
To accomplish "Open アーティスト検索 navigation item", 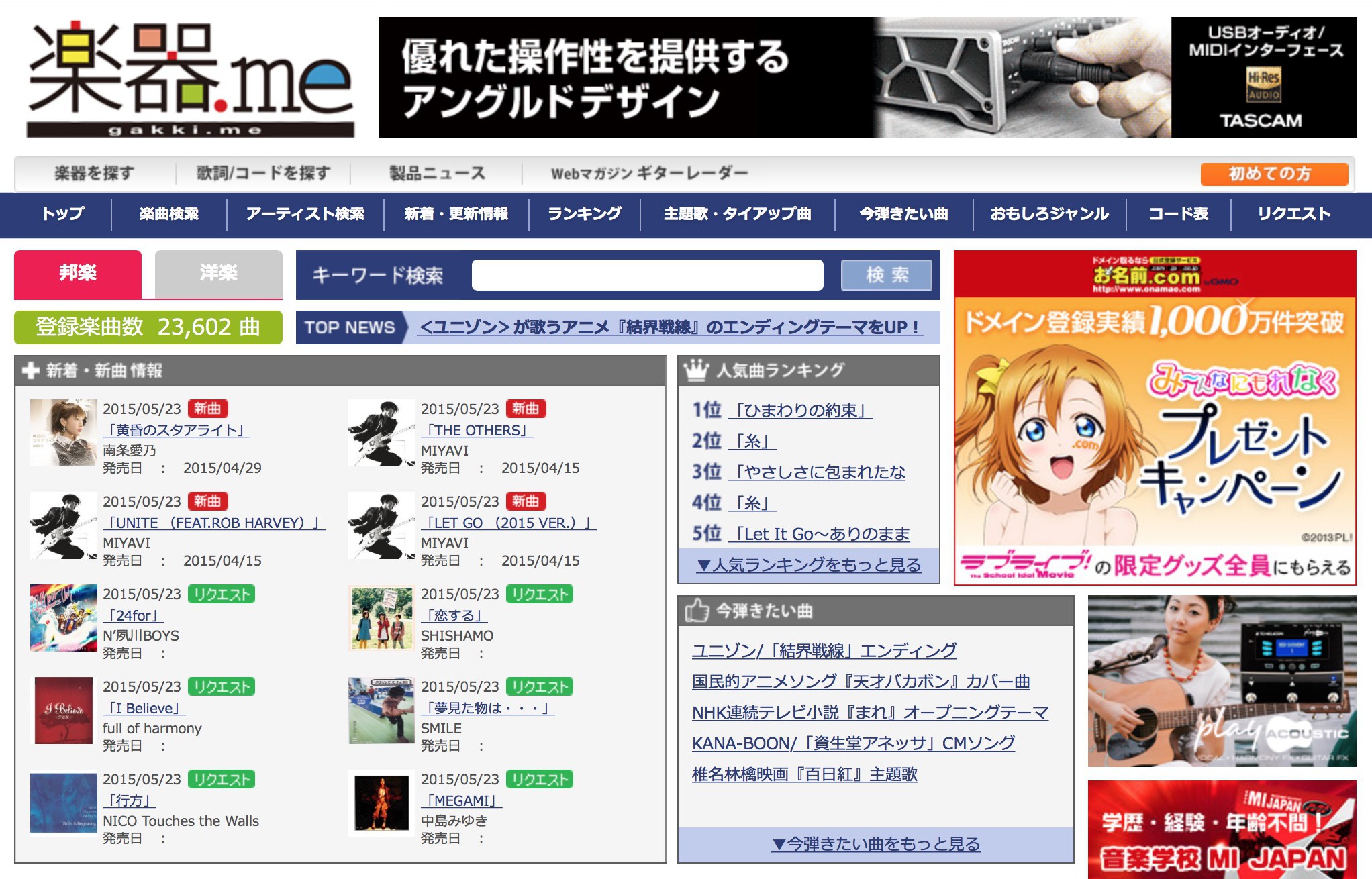I will point(305,214).
